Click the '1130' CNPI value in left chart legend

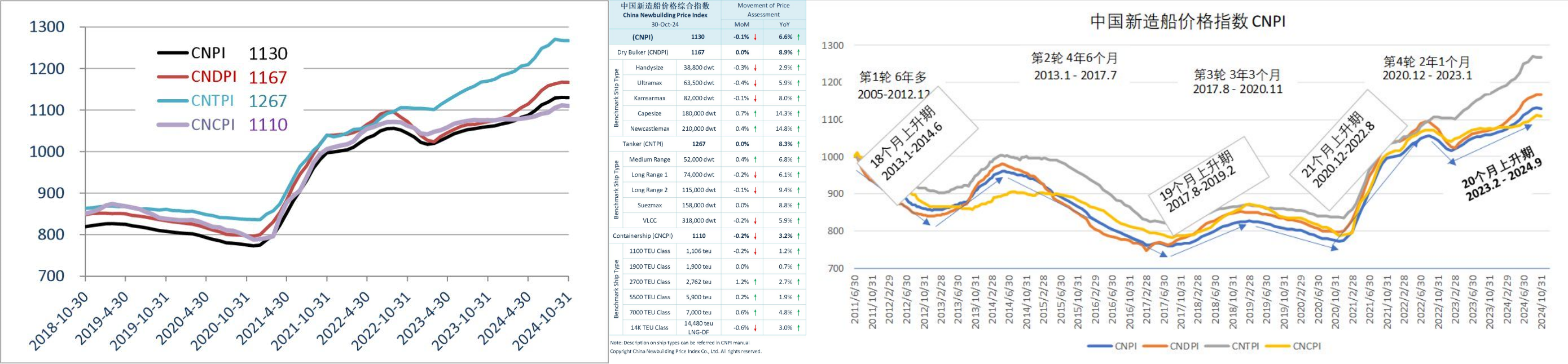coord(268,54)
